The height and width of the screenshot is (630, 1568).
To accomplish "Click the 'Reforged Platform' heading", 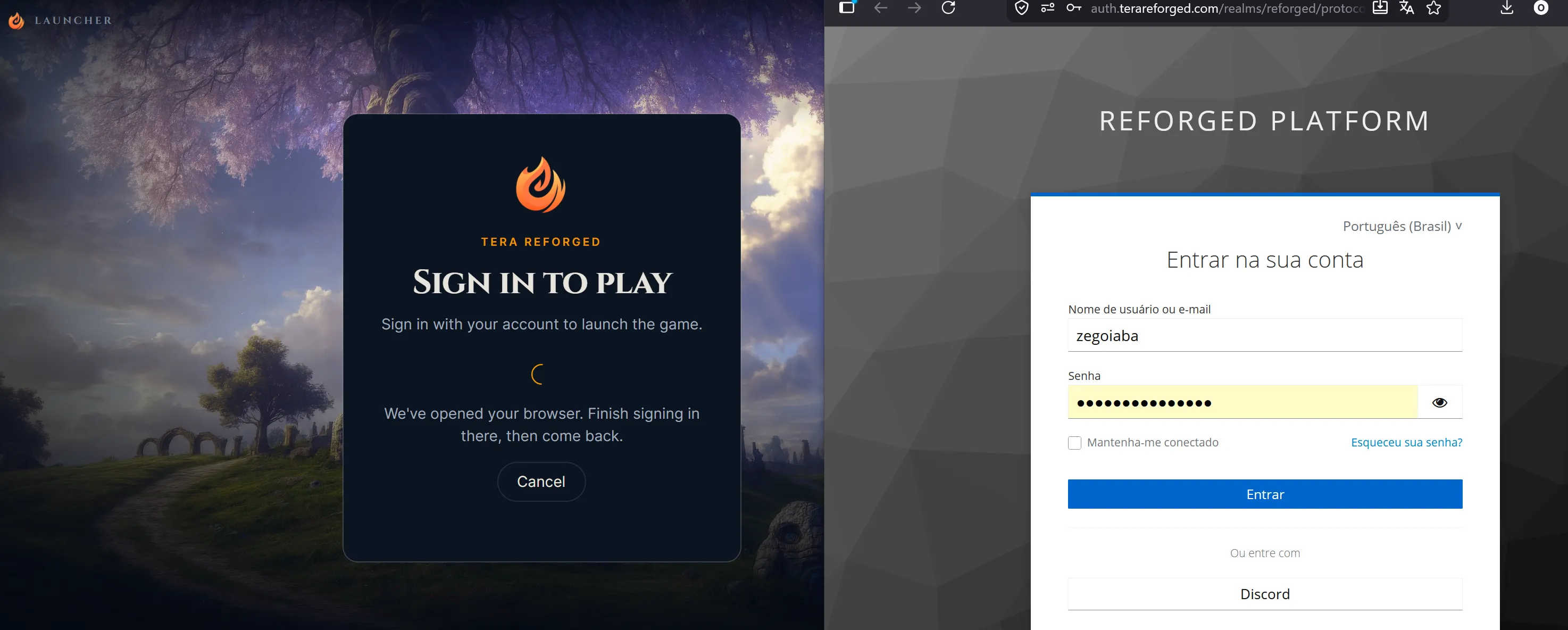I will coord(1265,121).
